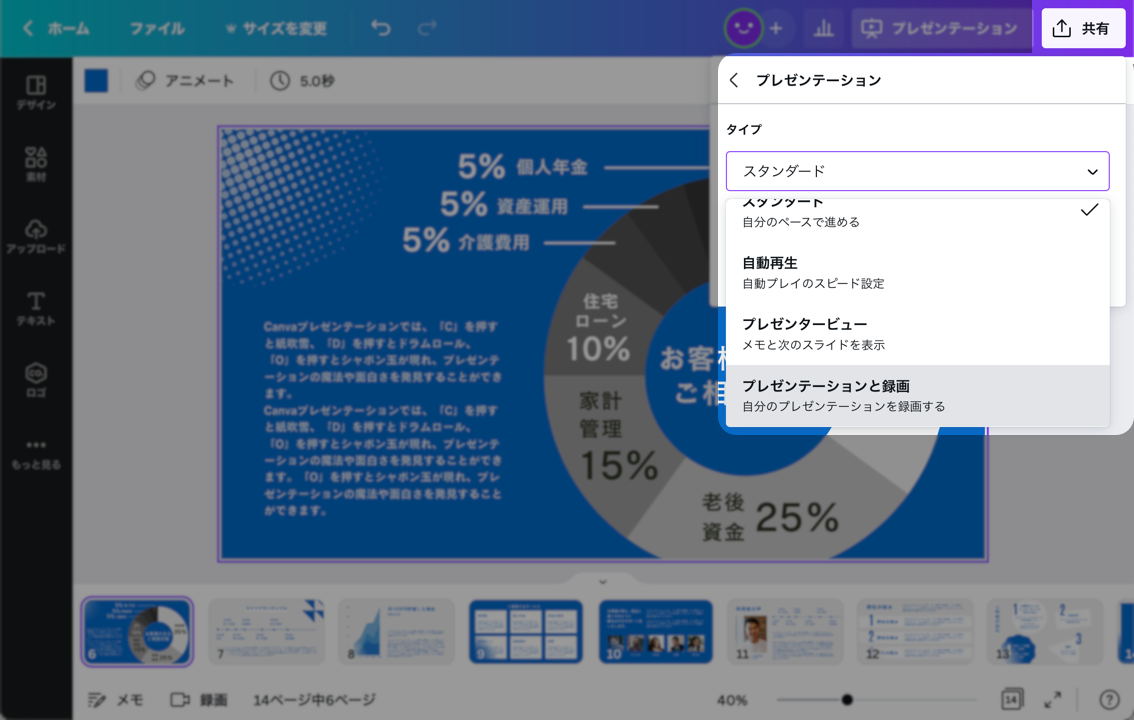Select slide thumbnail 8
The height and width of the screenshot is (720, 1134).
click(396, 631)
